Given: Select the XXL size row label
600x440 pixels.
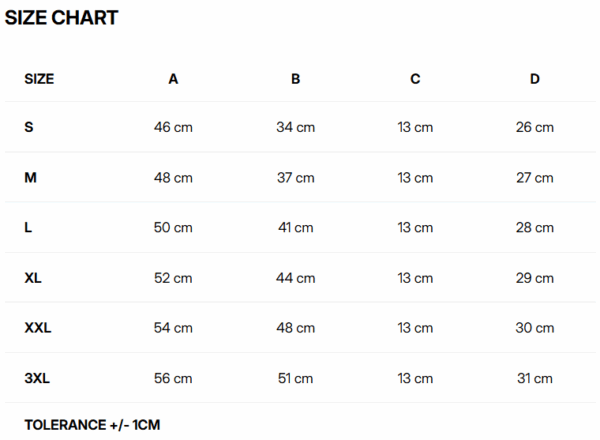Looking at the screenshot, I should (38, 327).
